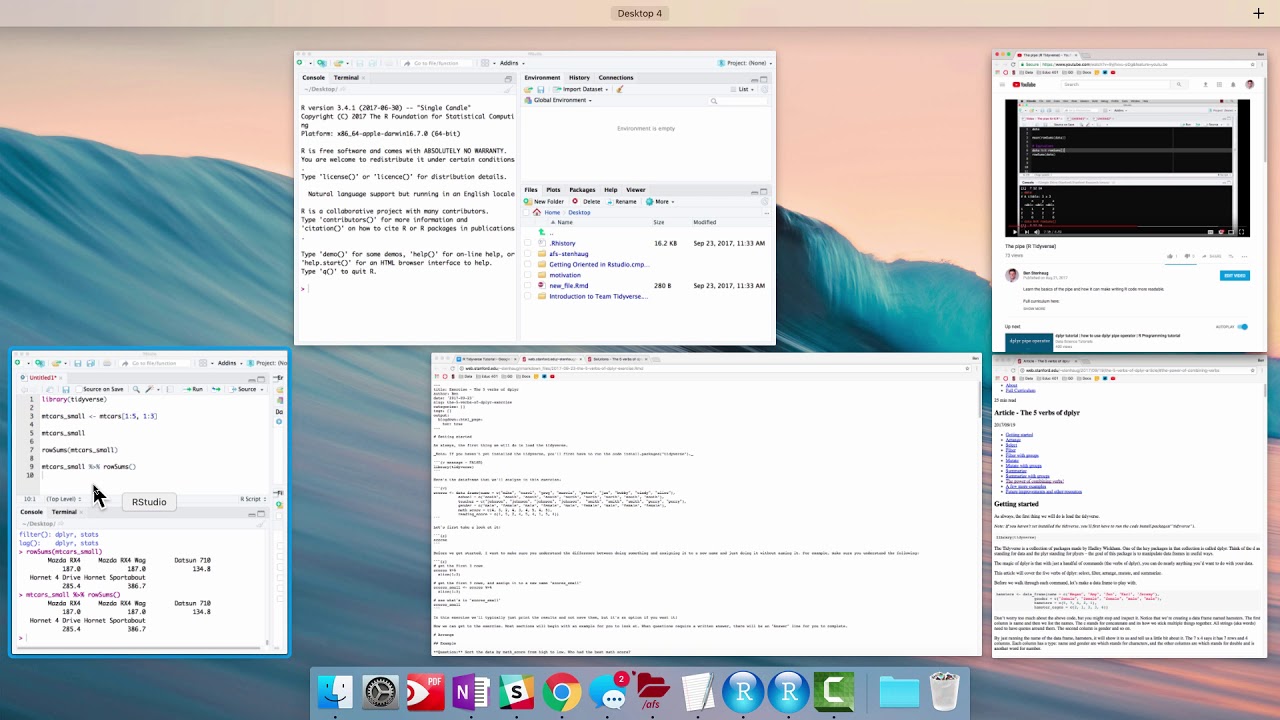This screenshot has width=1280, height=720.
Task: Save the Untitled1 script with the editor's disk icon
Action: point(65,389)
